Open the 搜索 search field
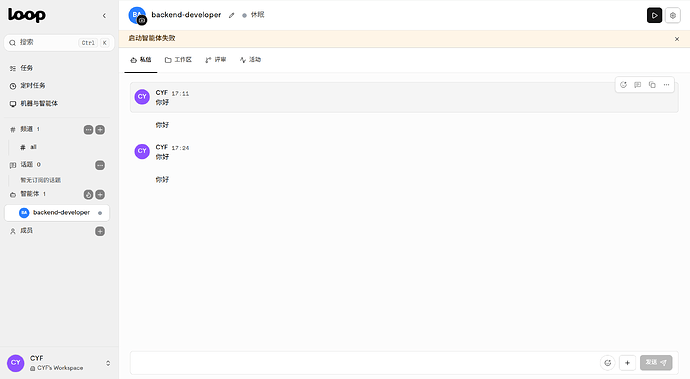The height and width of the screenshot is (379, 690). tap(59, 43)
